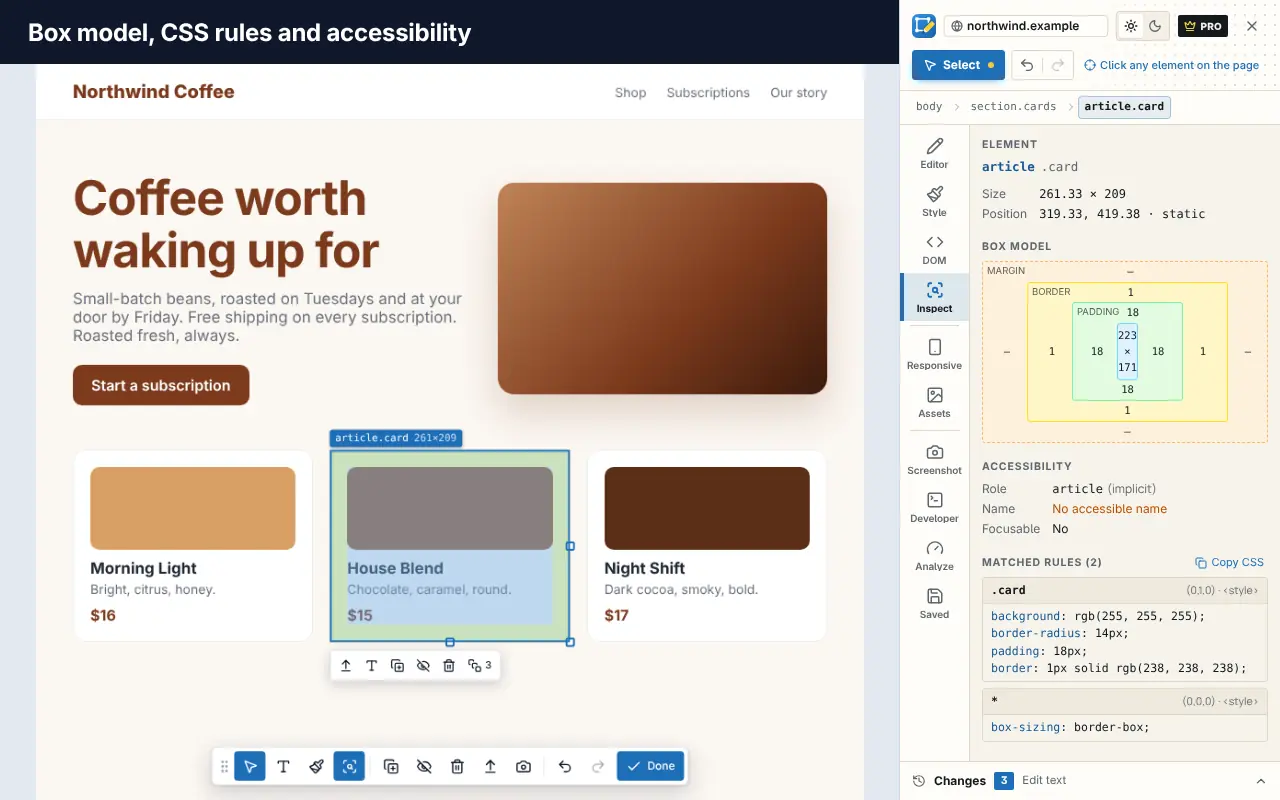The image size is (1280, 800).
Task: Open the Responsive panel
Action: (x=934, y=354)
